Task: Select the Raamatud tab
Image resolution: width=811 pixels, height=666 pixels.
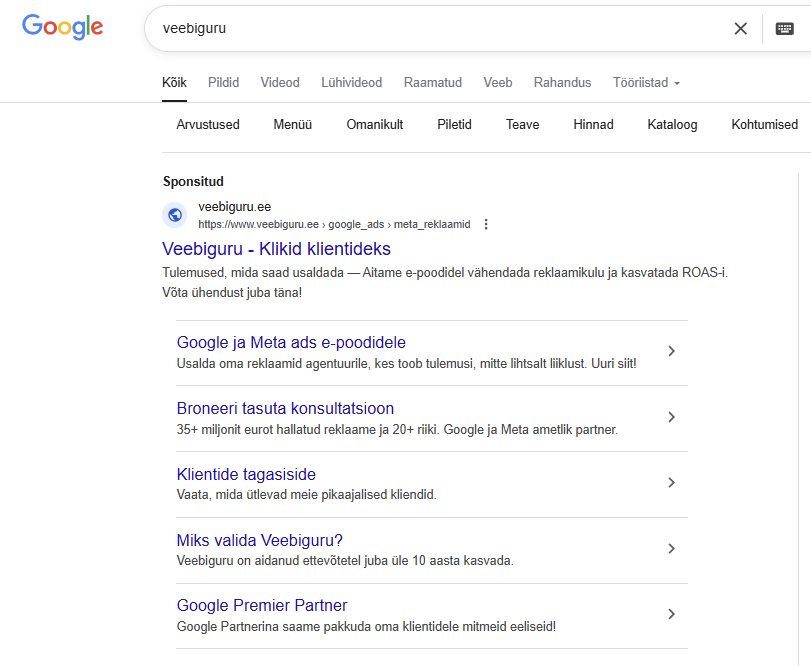Action: coord(433,83)
